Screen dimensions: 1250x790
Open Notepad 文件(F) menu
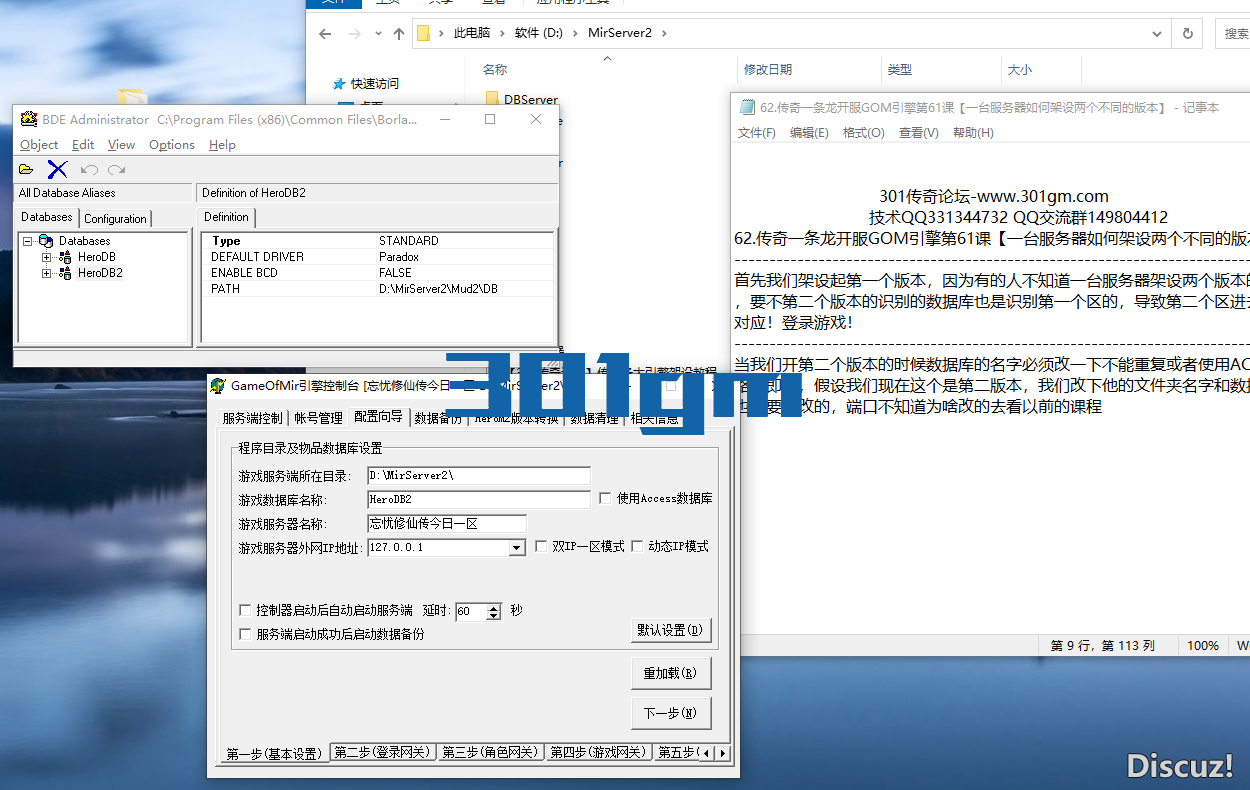pos(757,132)
